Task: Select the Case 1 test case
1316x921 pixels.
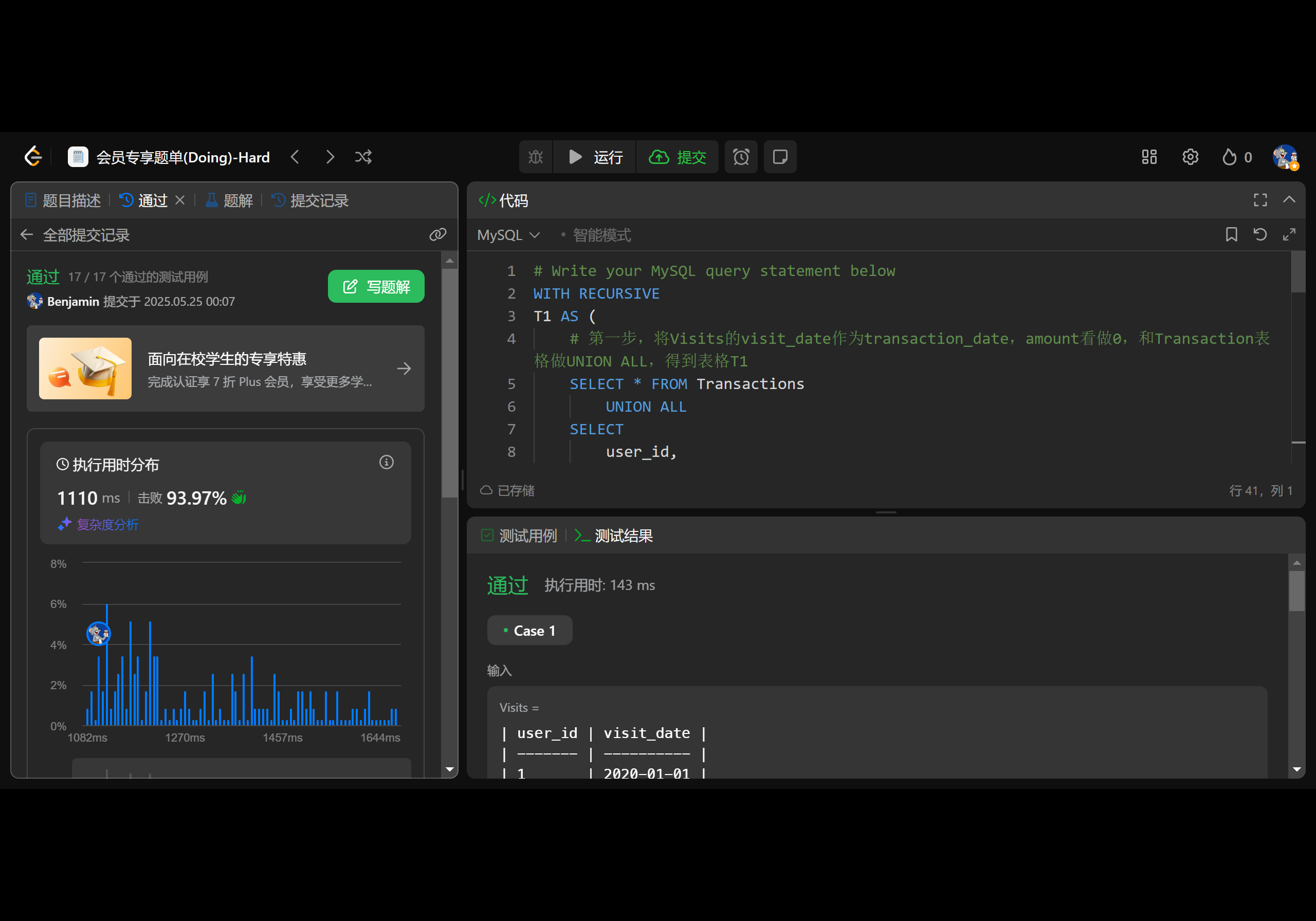Action: click(x=529, y=631)
